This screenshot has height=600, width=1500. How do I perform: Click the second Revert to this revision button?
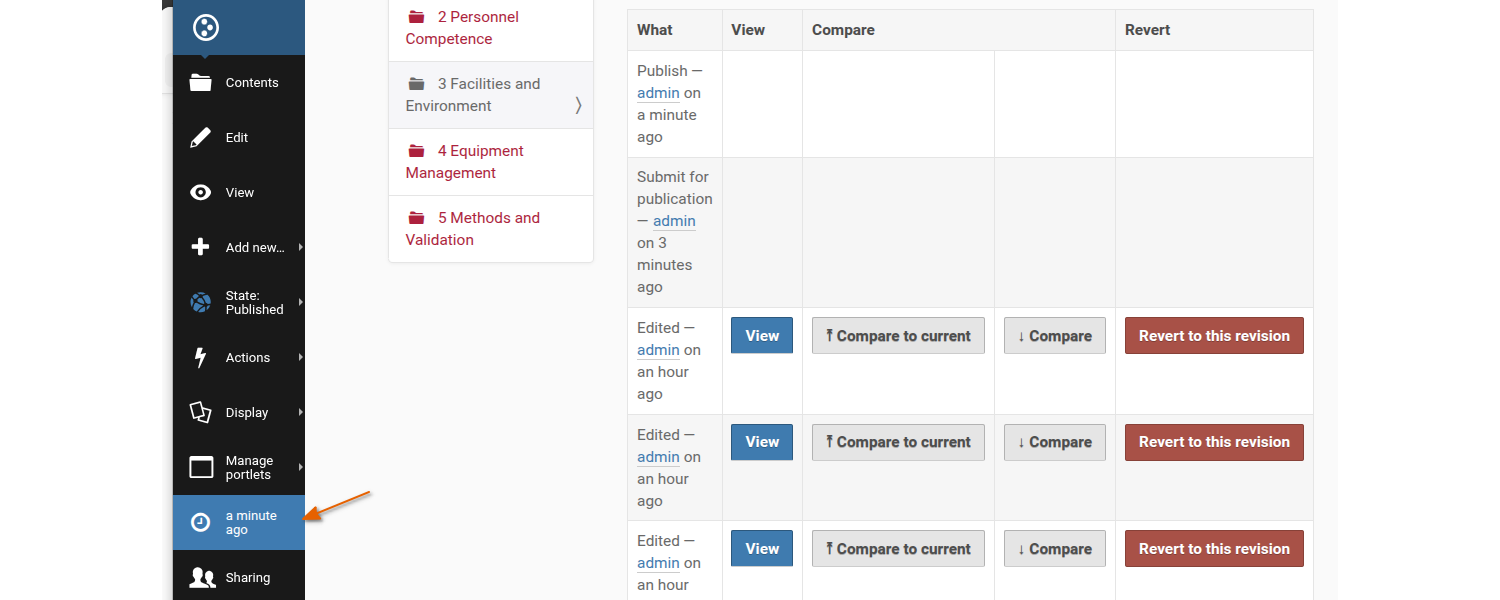1214,442
